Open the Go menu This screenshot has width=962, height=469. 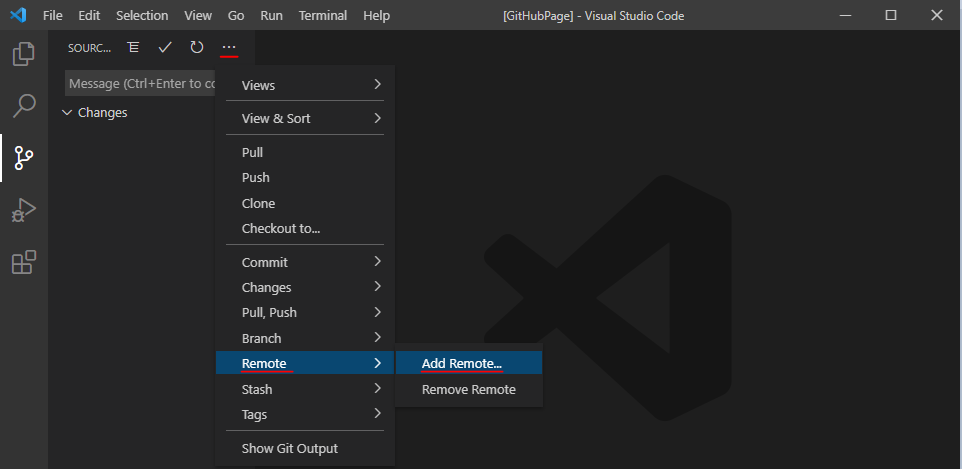pyautogui.click(x=236, y=15)
